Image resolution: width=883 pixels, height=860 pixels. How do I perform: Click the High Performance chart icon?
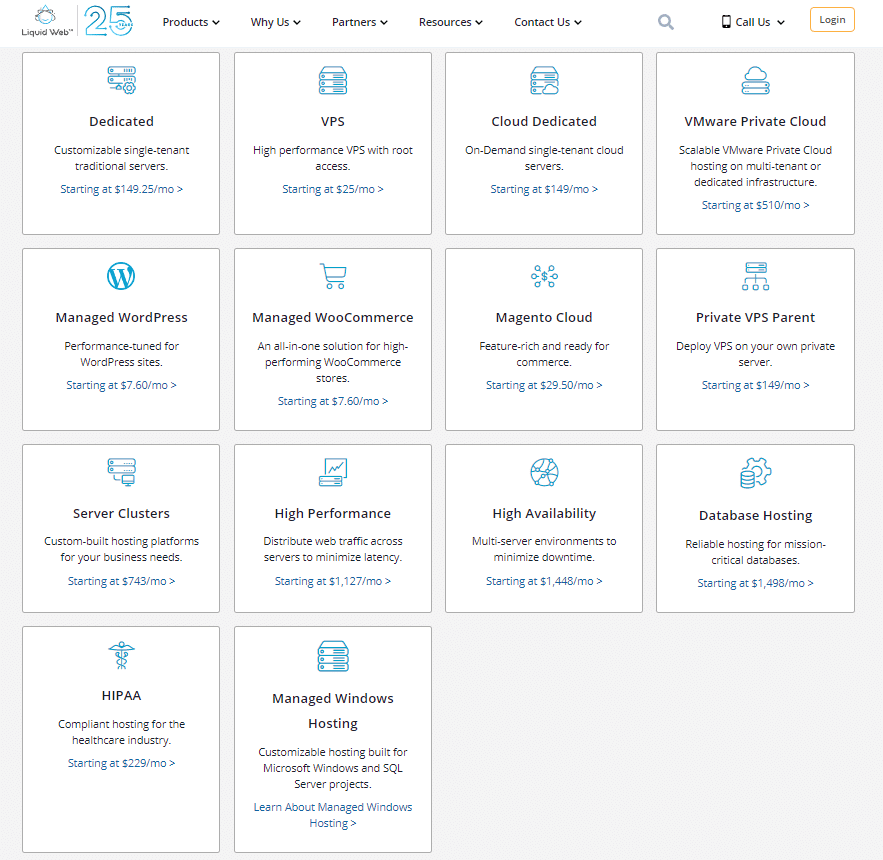click(x=333, y=472)
